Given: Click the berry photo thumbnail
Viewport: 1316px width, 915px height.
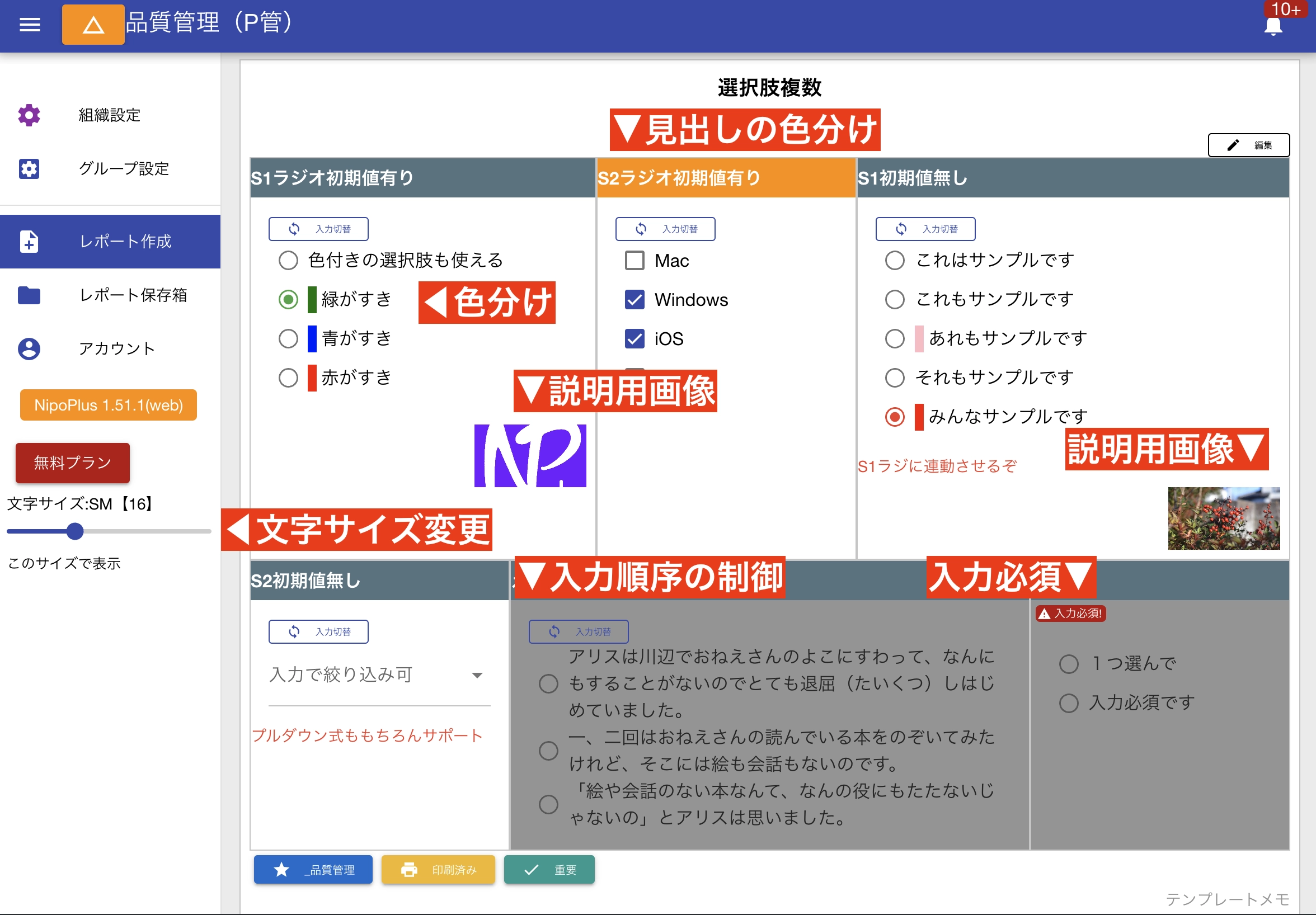Looking at the screenshot, I should pos(1224,517).
